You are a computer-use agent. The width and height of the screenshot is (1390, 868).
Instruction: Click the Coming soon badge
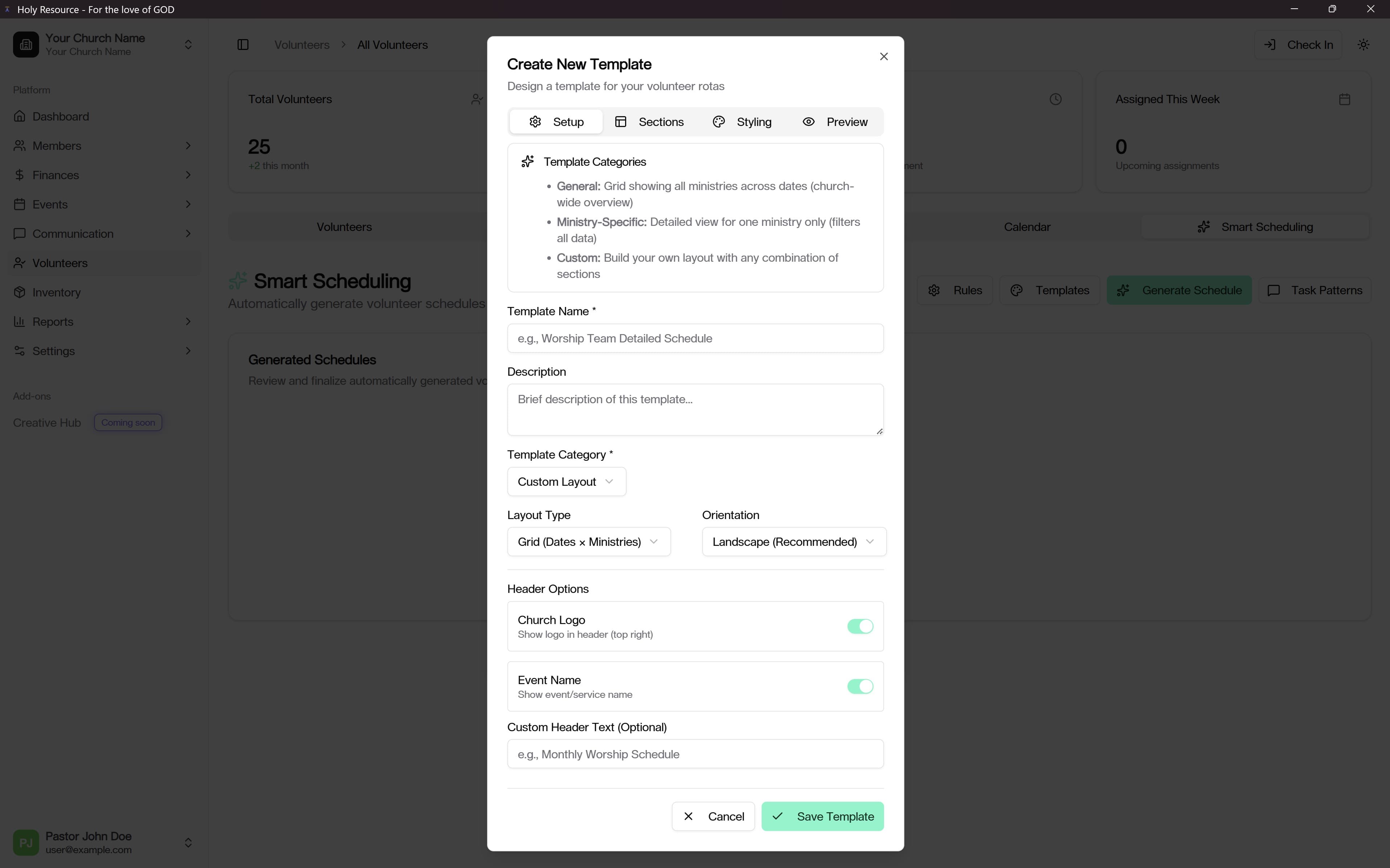pyautogui.click(x=128, y=422)
